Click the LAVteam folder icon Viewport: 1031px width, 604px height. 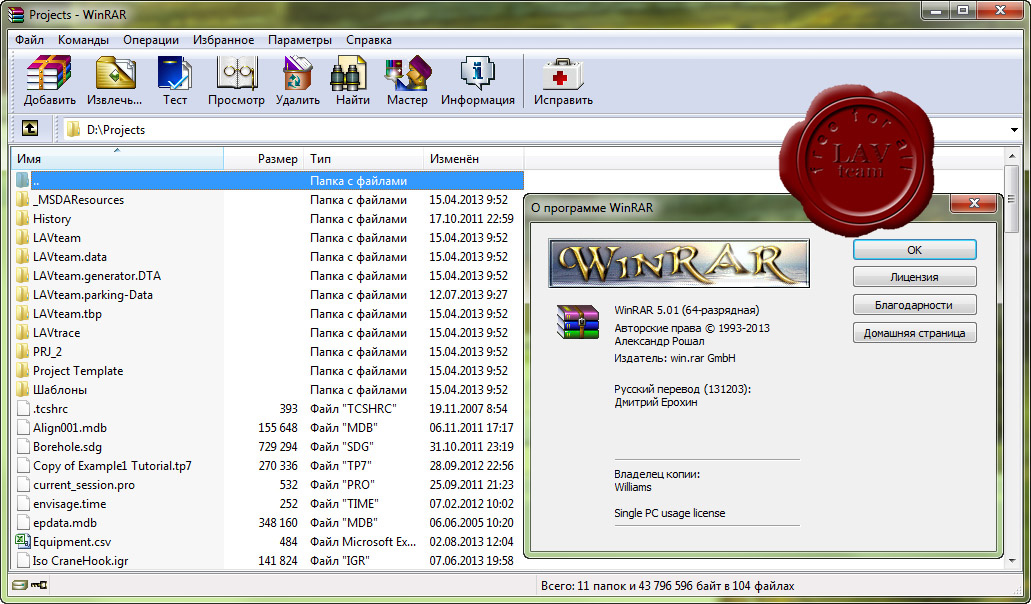click(x=23, y=237)
